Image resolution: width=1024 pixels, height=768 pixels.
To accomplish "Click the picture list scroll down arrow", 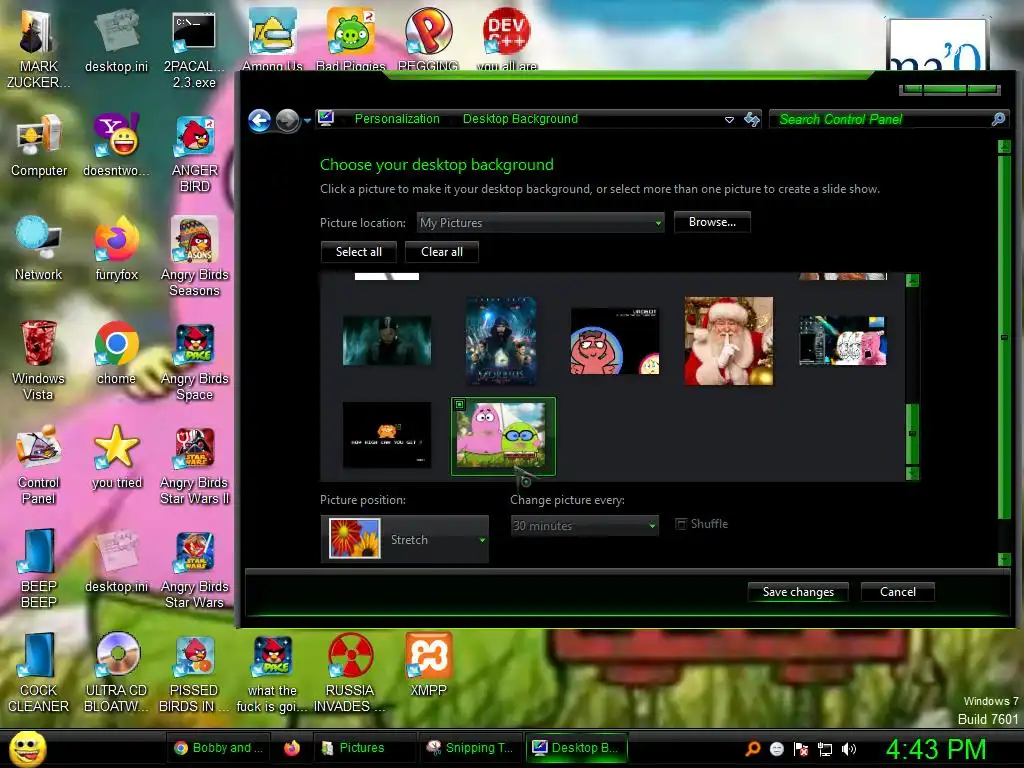I will [x=912, y=473].
